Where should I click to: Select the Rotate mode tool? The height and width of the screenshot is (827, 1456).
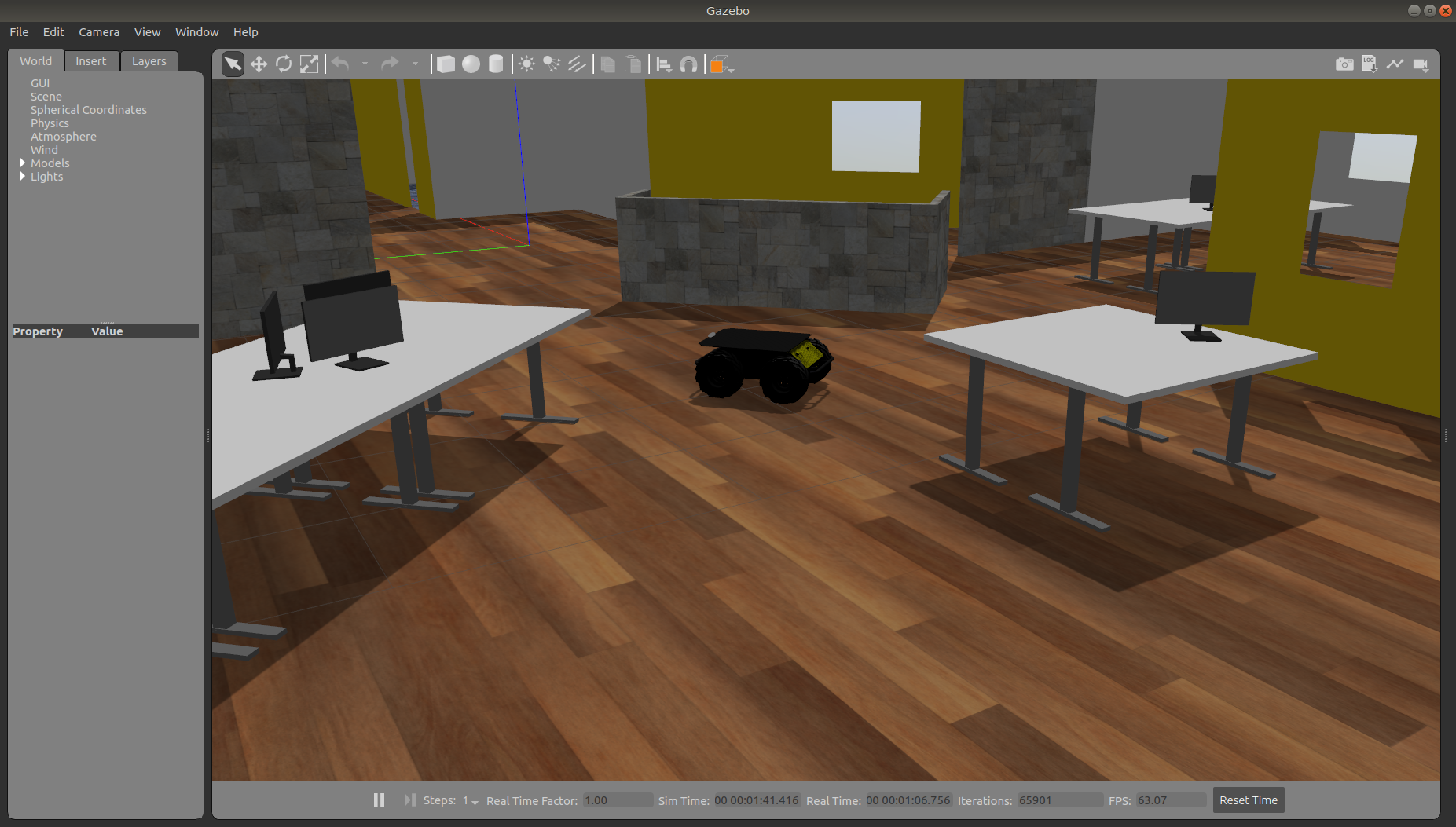coord(284,64)
